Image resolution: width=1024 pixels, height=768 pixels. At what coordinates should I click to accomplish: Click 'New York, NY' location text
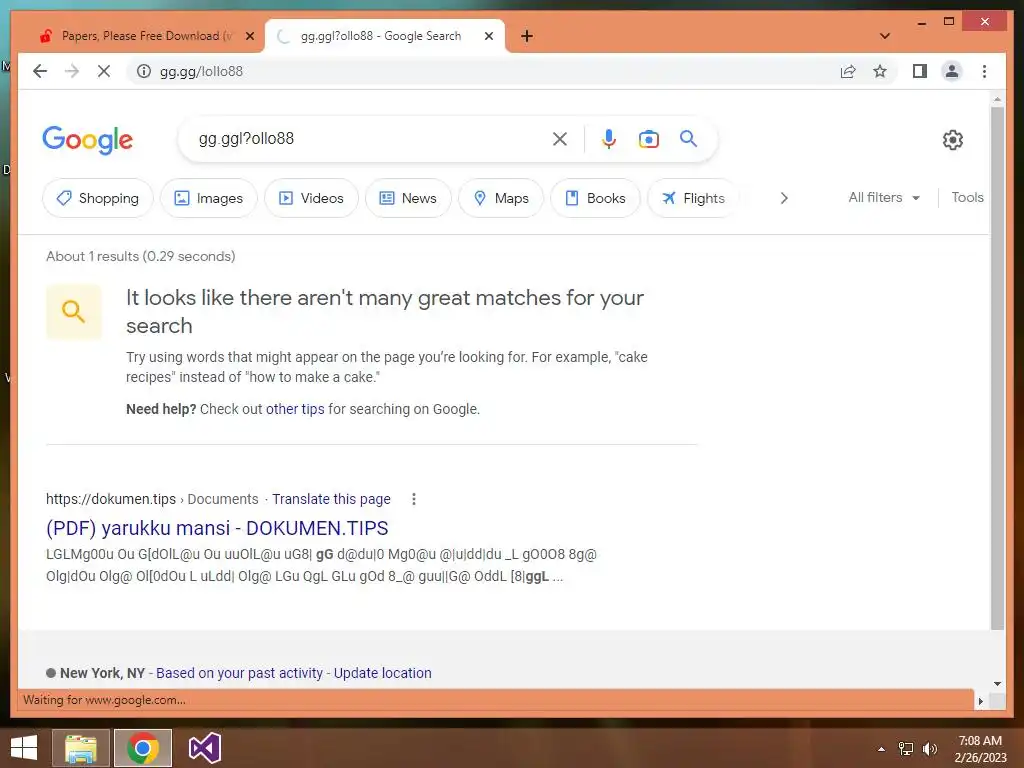point(103,673)
